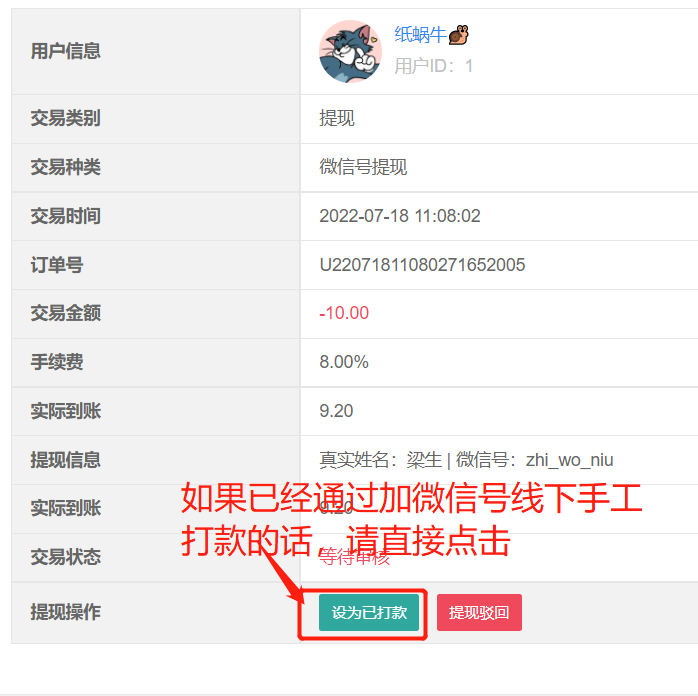698x696 pixels.
Task: Click the 用户信息 row label
Action: click(x=65, y=51)
